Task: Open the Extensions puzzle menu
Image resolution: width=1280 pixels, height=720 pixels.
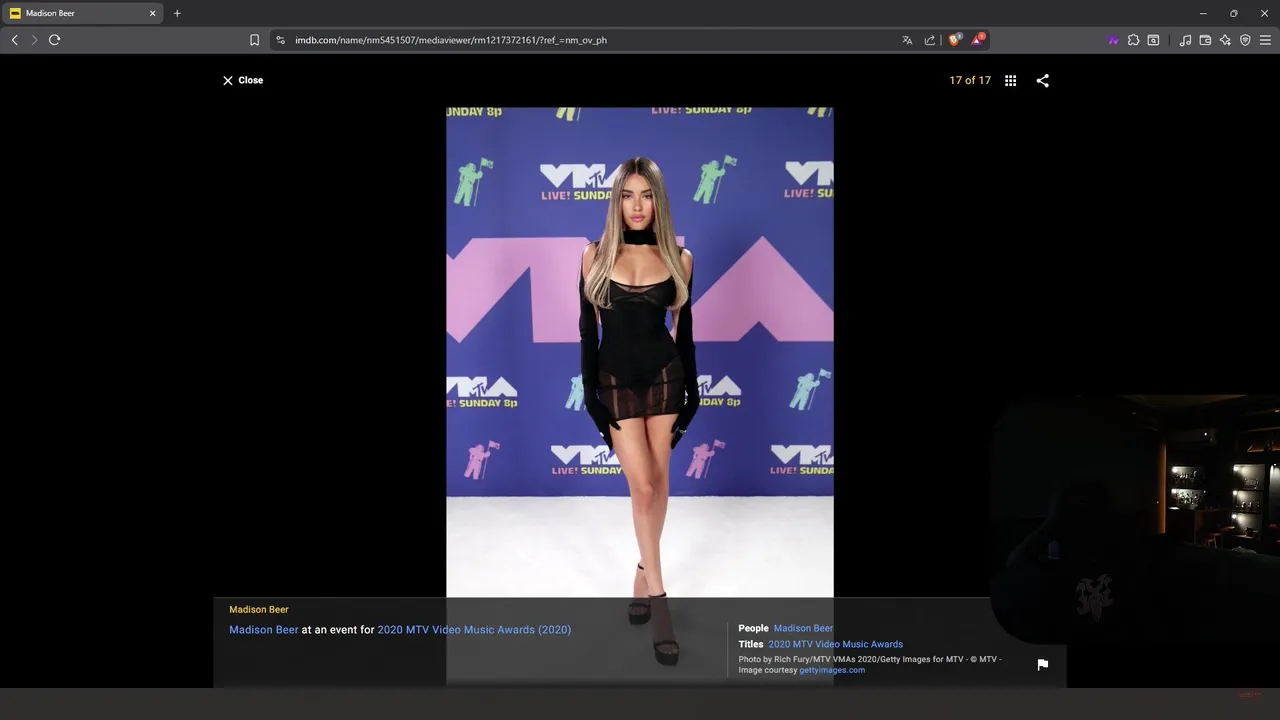Action: point(1133,40)
